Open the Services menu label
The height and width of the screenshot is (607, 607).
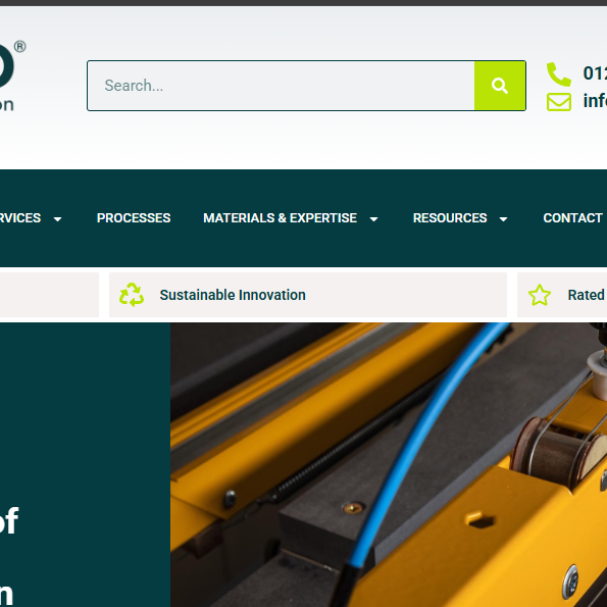click(x=20, y=218)
